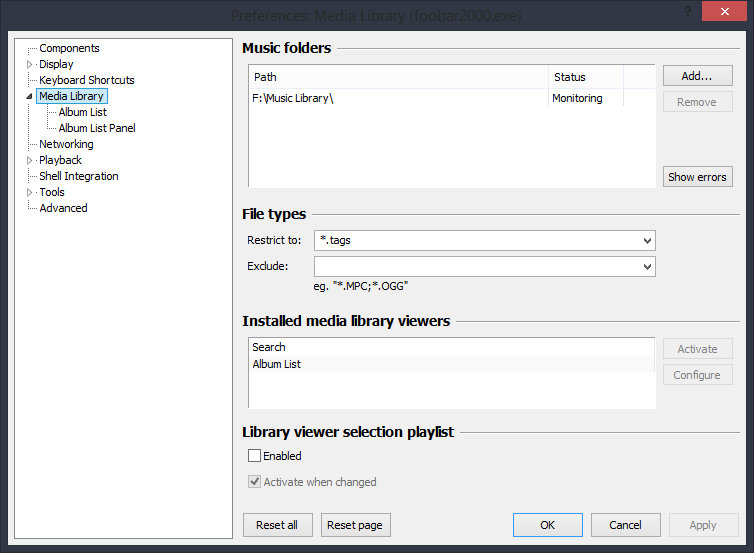Expand the Display tree node
Screen dimensions: 754x553
pyautogui.click(x=30, y=64)
